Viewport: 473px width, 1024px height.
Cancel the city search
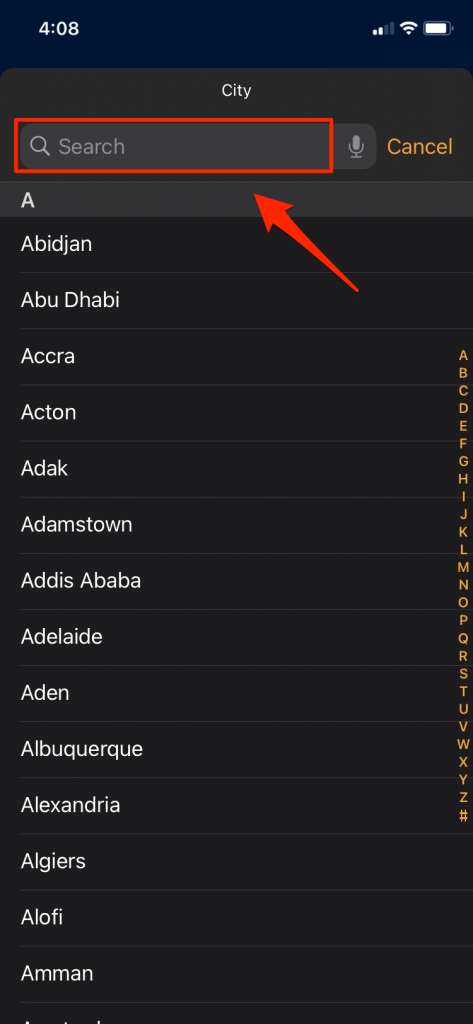point(419,146)
